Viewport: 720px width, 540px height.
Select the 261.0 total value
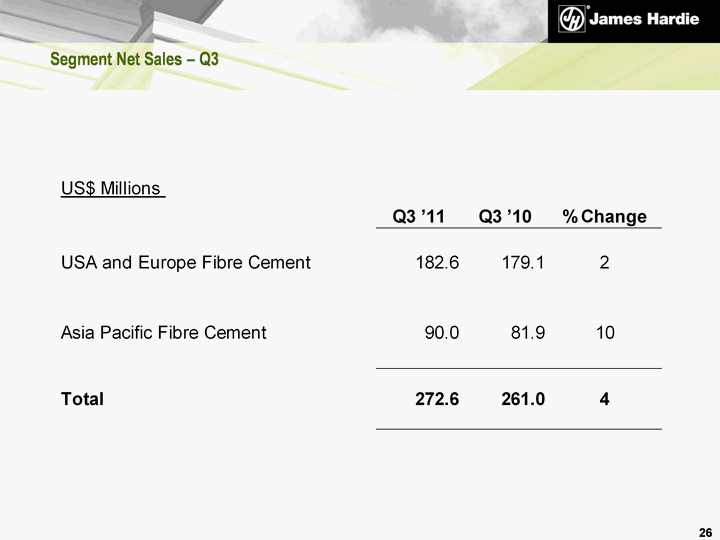click(523, 399)
